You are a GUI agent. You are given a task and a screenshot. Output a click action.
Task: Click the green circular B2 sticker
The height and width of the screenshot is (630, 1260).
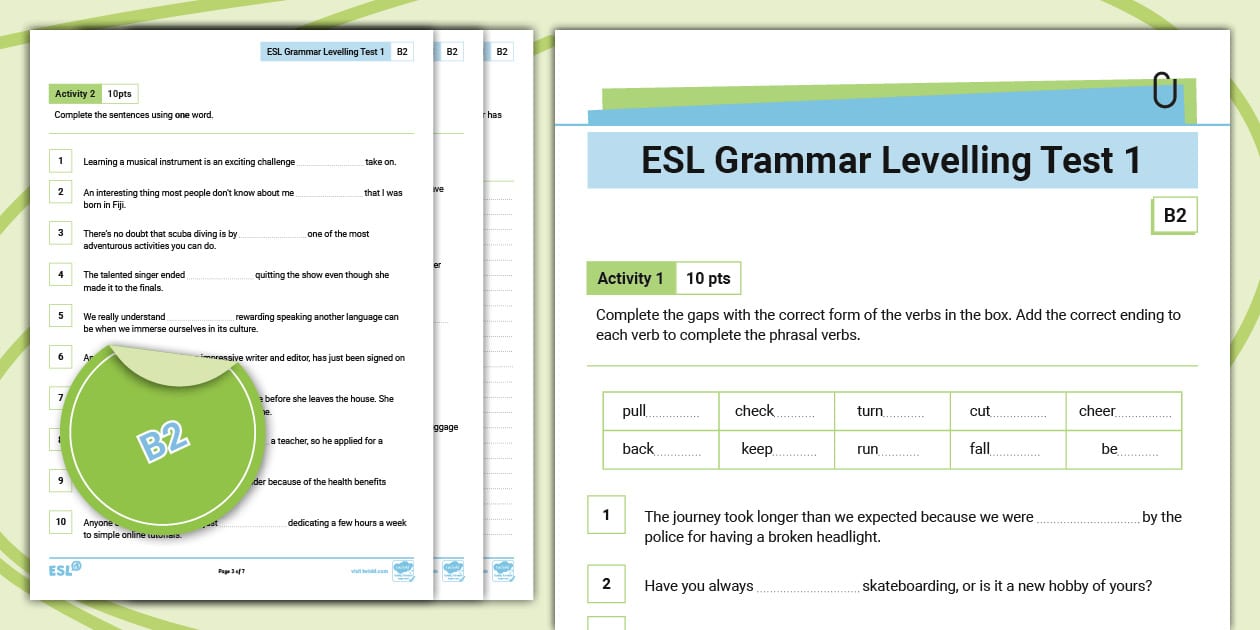pyautogui.click(x=165, y=437)
